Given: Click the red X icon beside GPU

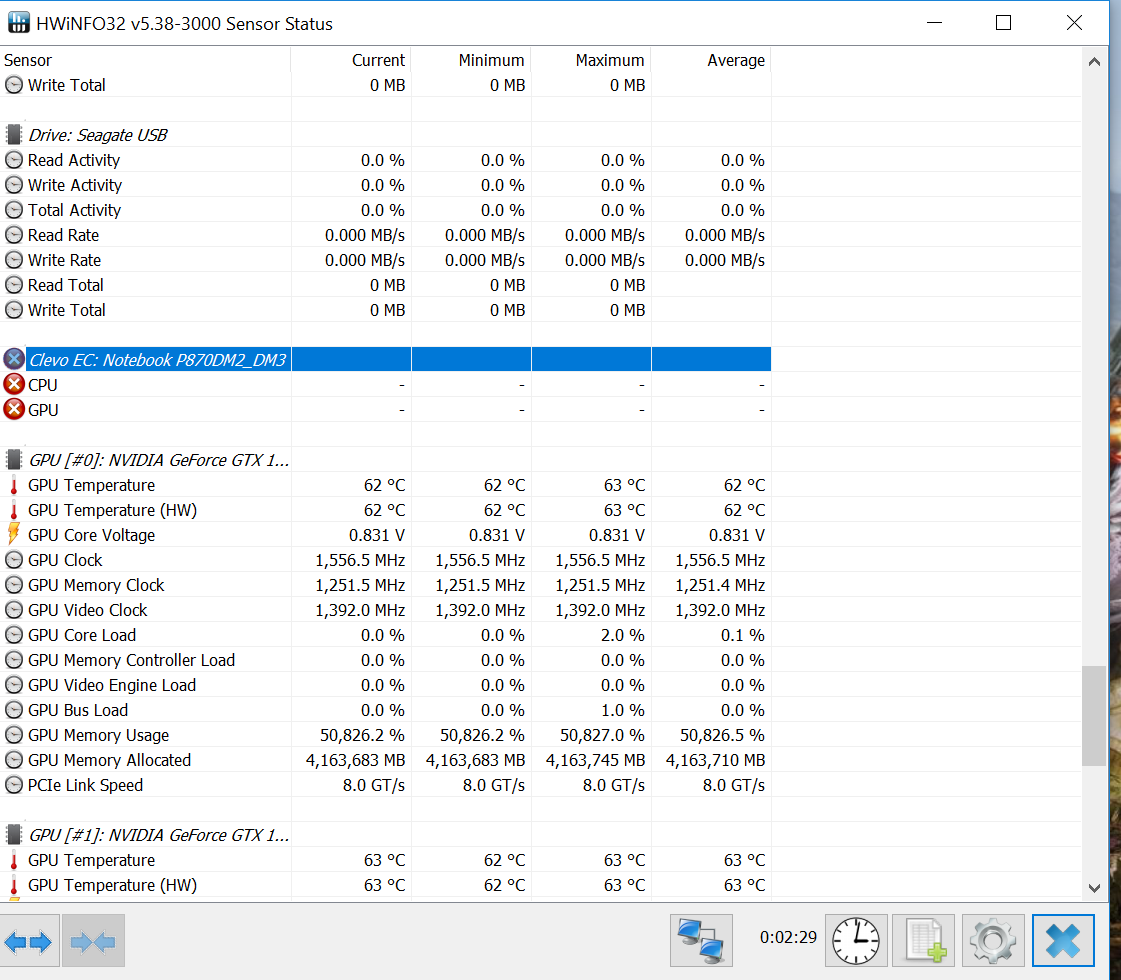Looking at the screenshot, I should 14,410.
